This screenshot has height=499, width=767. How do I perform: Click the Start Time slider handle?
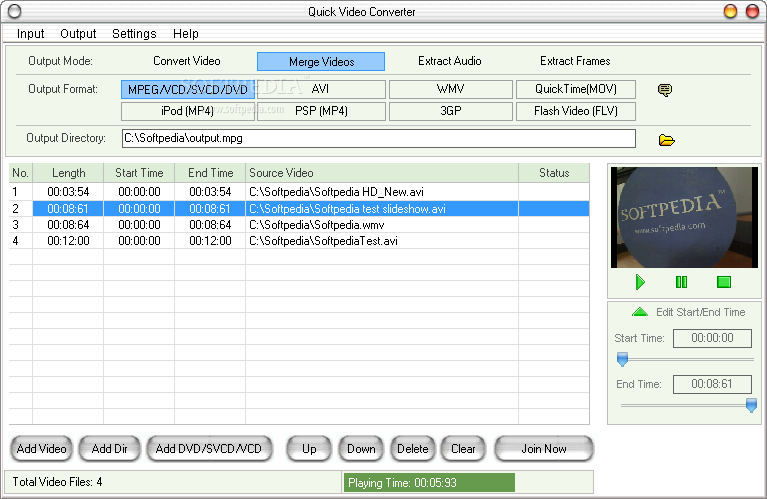(x=622, y=359)
